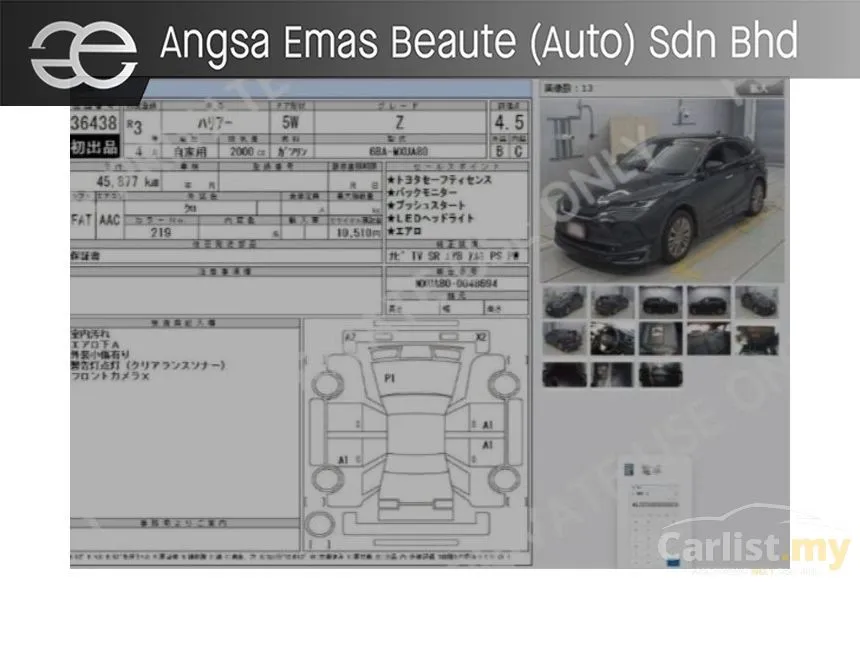Click grade value 'Z'
Viewport: 860px width, 645px height.
point(400,123)
